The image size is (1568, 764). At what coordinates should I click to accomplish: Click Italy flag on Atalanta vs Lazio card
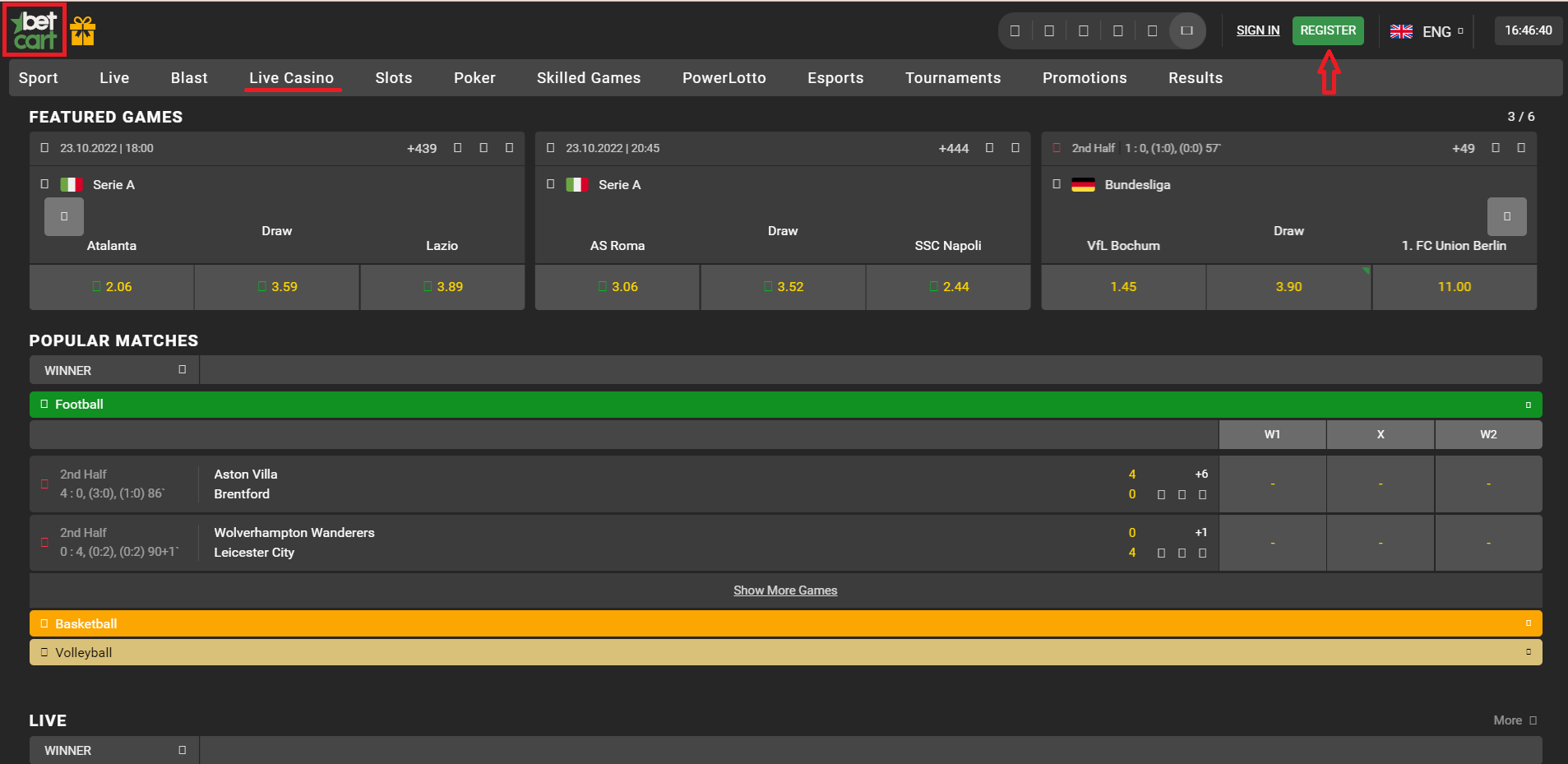tap(72, 185)
